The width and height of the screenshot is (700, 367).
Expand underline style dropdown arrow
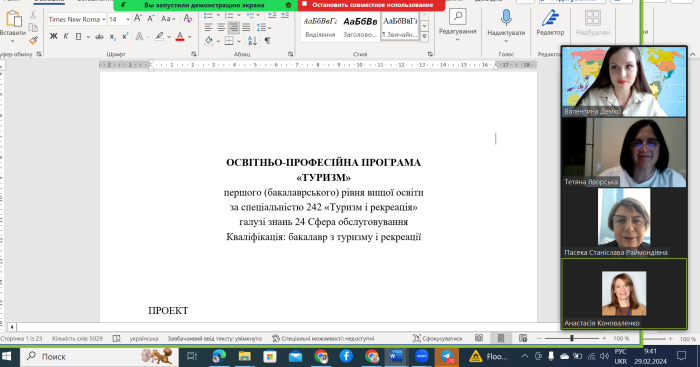coord(88,37)
